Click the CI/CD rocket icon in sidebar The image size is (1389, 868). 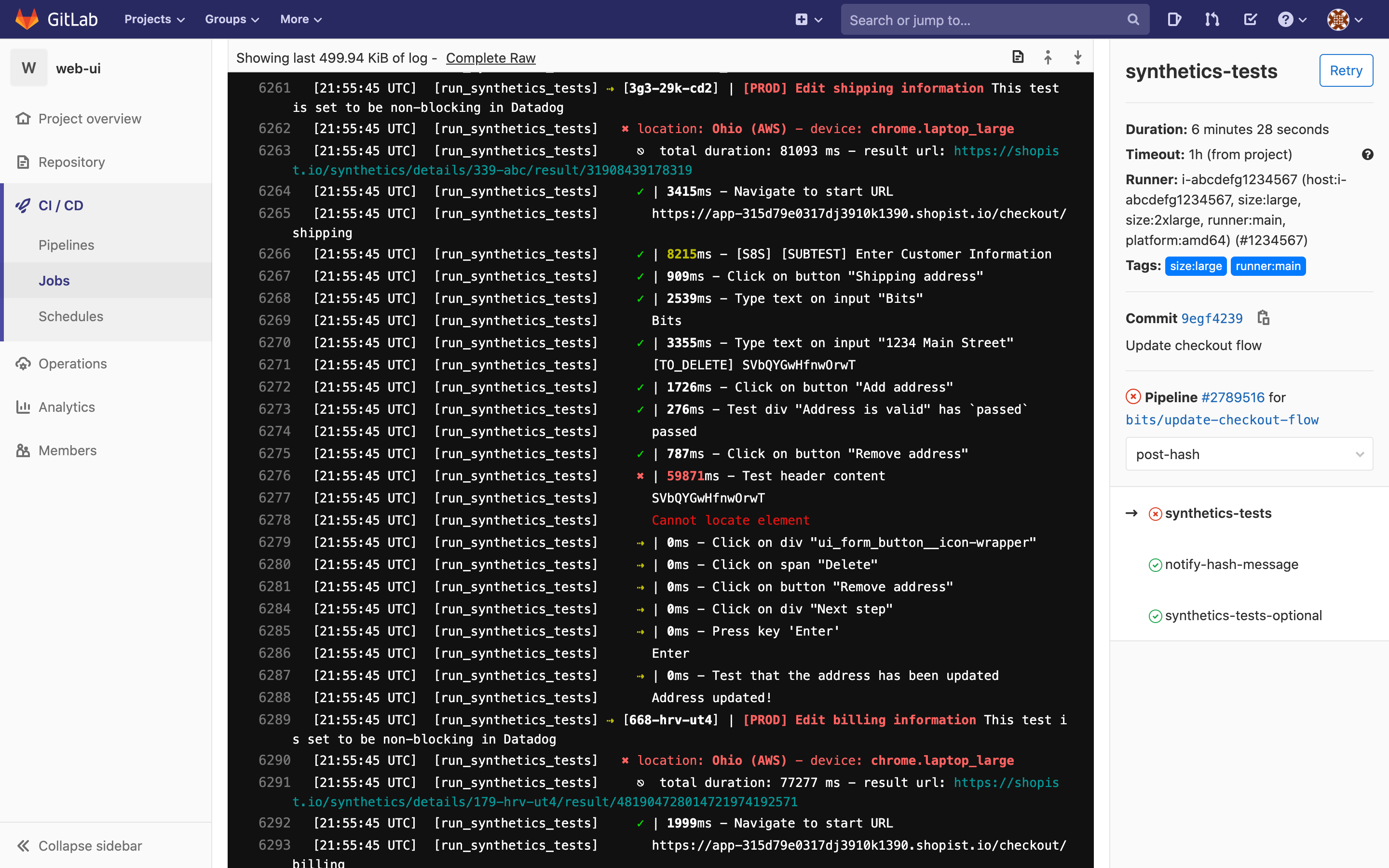point(23,205)
